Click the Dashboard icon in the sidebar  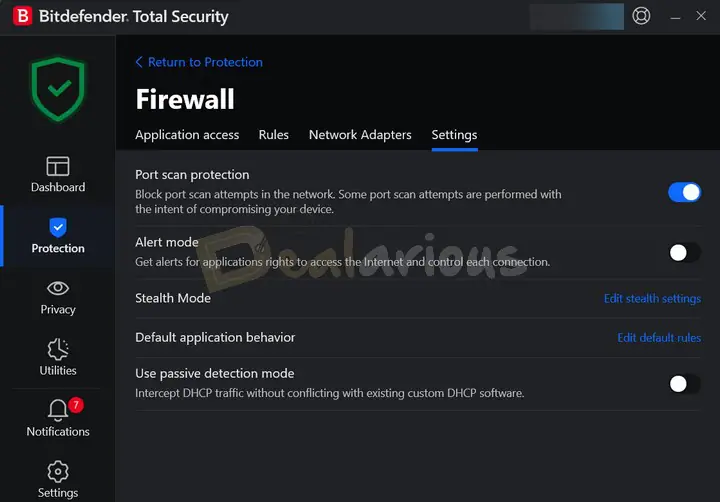[58, 165]
